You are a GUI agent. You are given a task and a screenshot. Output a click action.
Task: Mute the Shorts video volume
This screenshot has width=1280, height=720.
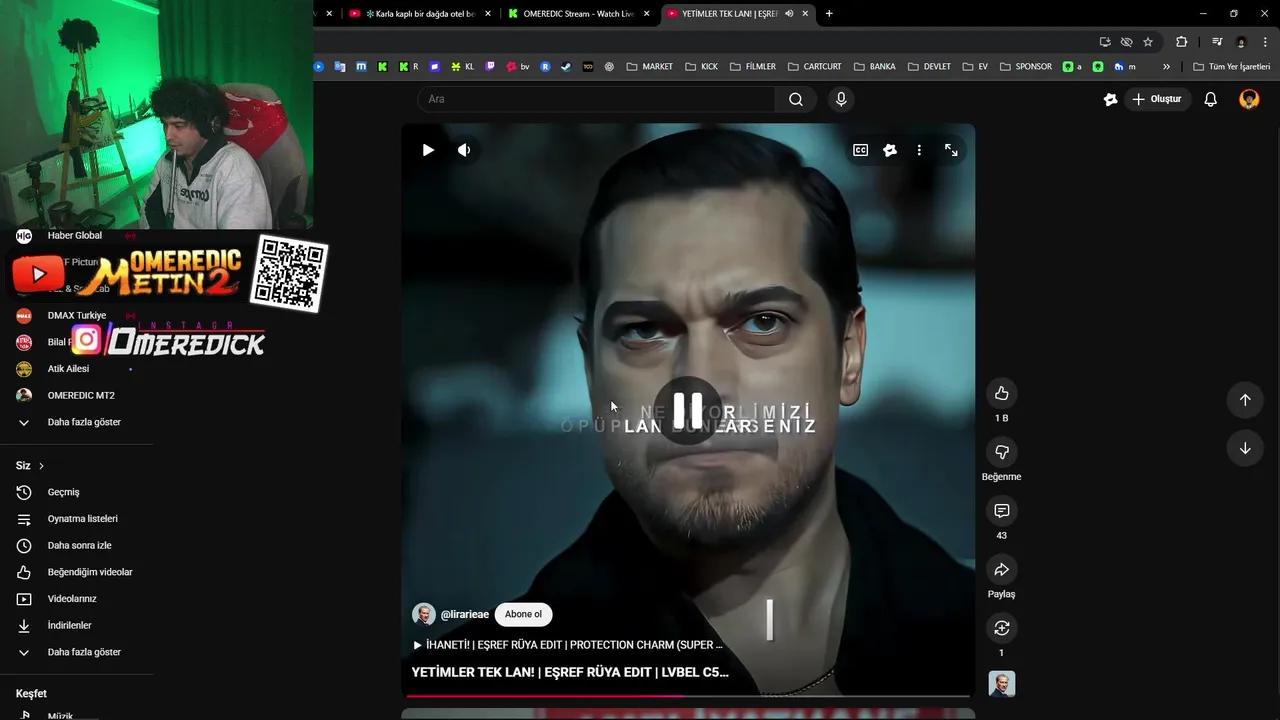click(464, 150)
